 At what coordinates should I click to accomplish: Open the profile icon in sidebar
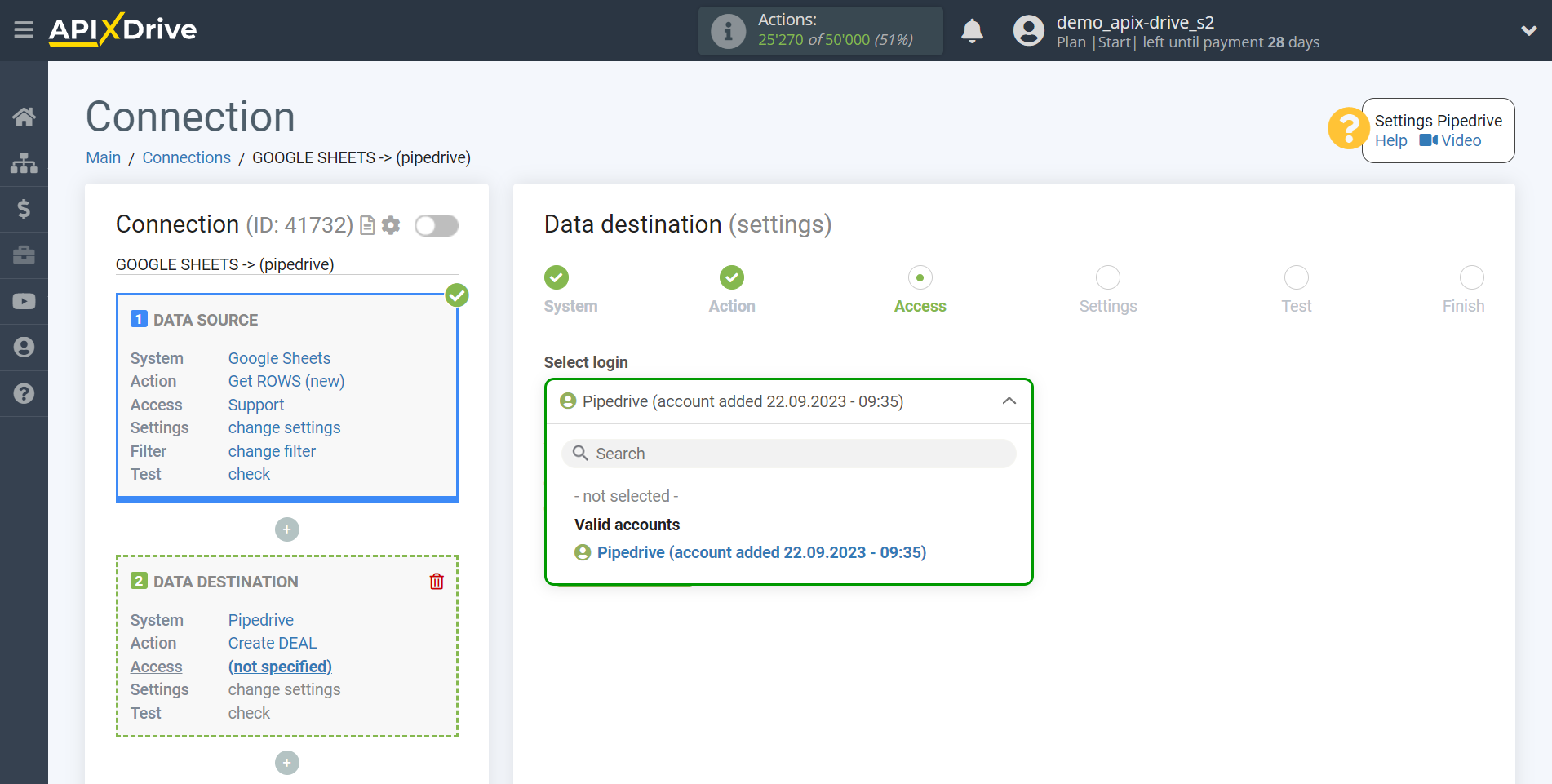point(24,348)
